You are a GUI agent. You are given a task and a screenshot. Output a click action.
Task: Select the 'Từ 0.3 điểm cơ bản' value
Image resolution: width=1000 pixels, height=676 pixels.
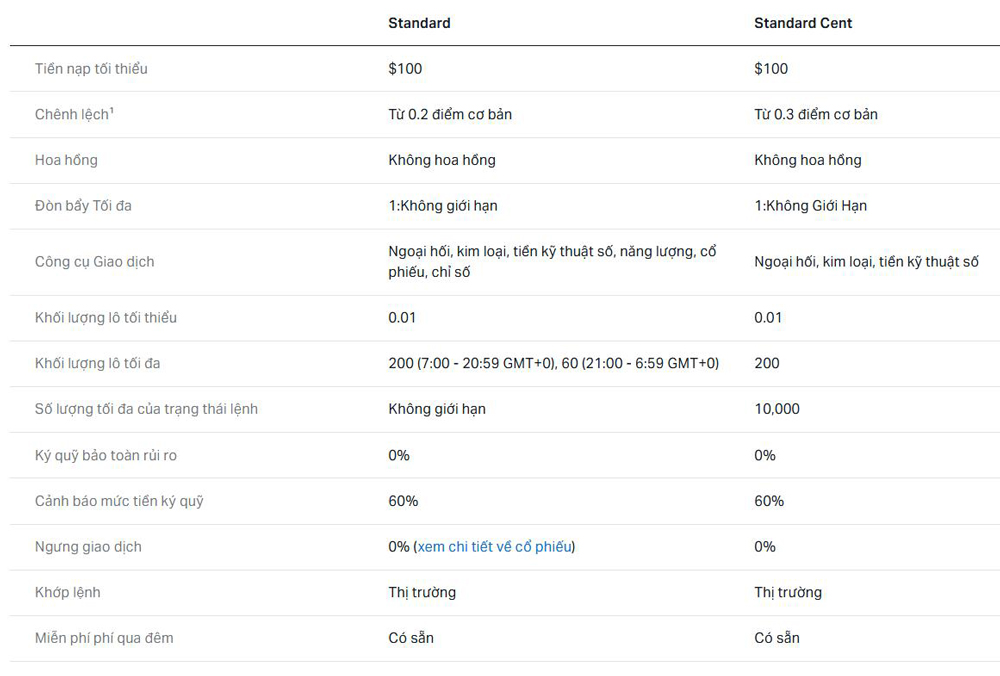815,115
